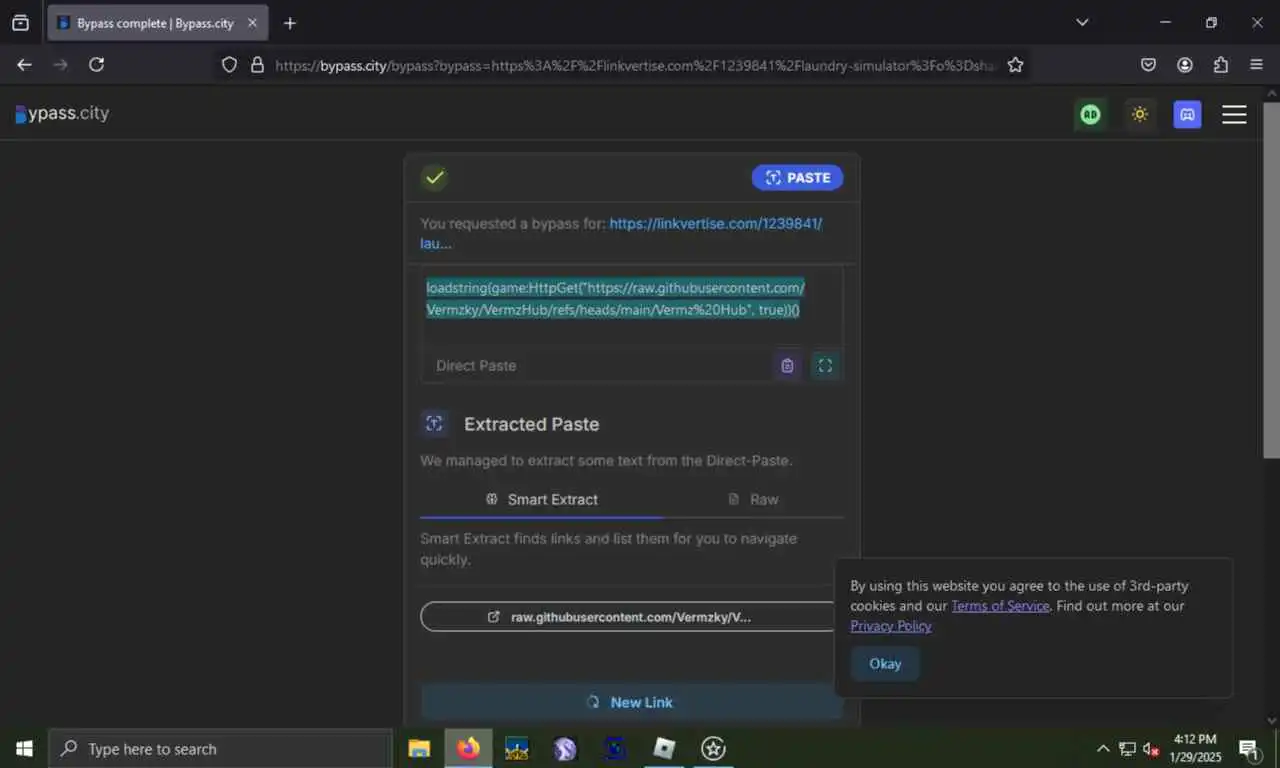Close the Bypass complete tab
1280x768 pixels.
252,23
